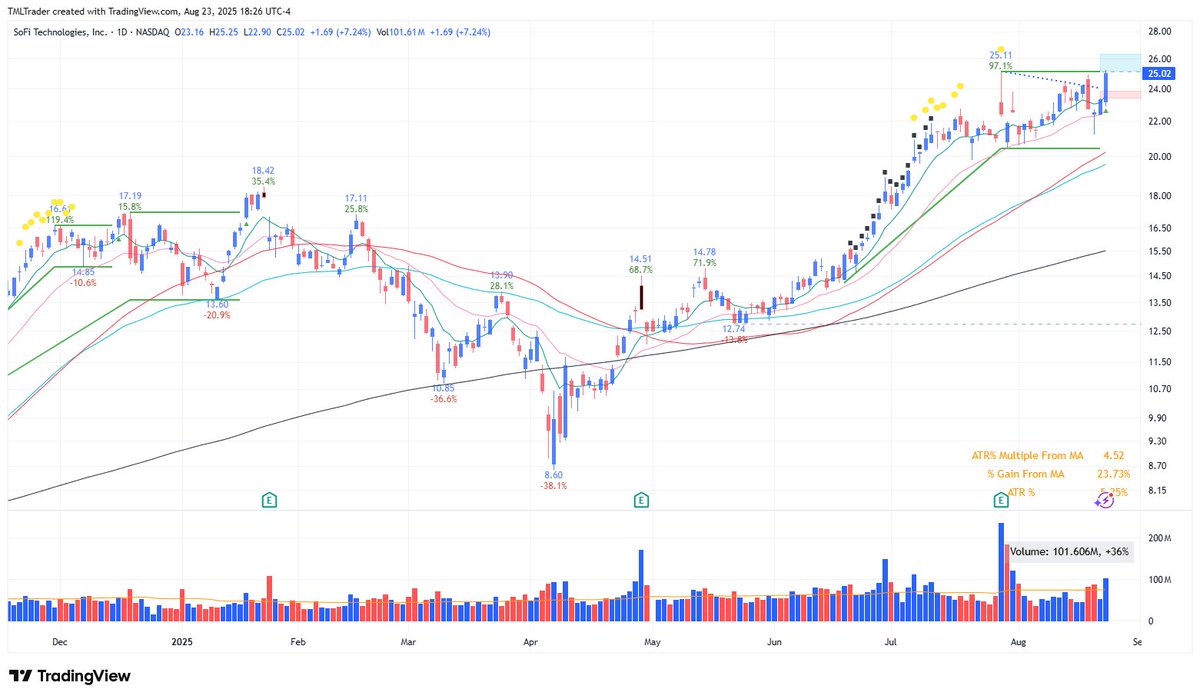Click the light blue projection box at top right

1120,62
